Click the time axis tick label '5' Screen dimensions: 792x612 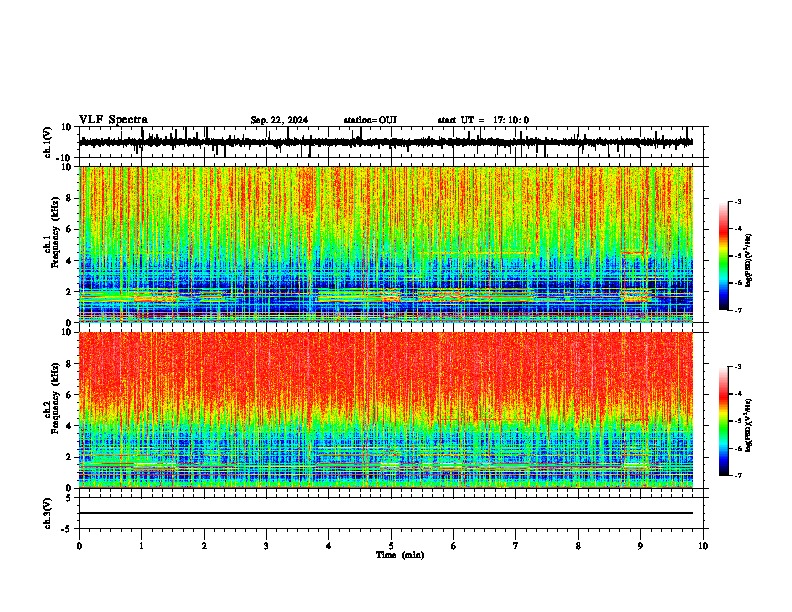pos(391,546)
